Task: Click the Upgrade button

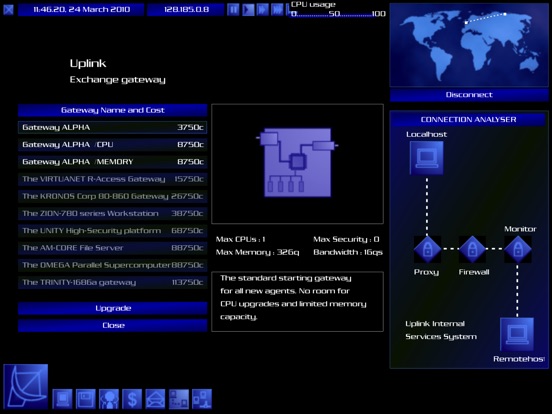Action: pos(113,308)
